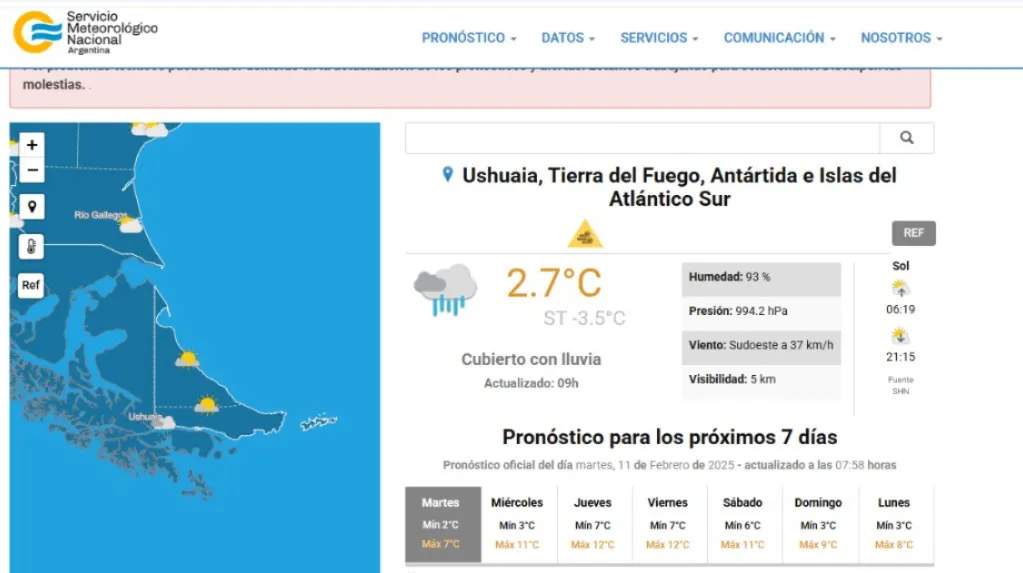Select the Miércoles forecast tab

517,523
